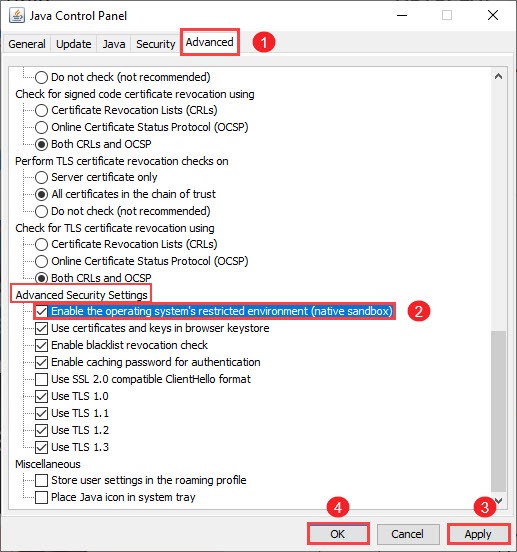Open the General tab
The image size is (517, 552).
point(27,44)
